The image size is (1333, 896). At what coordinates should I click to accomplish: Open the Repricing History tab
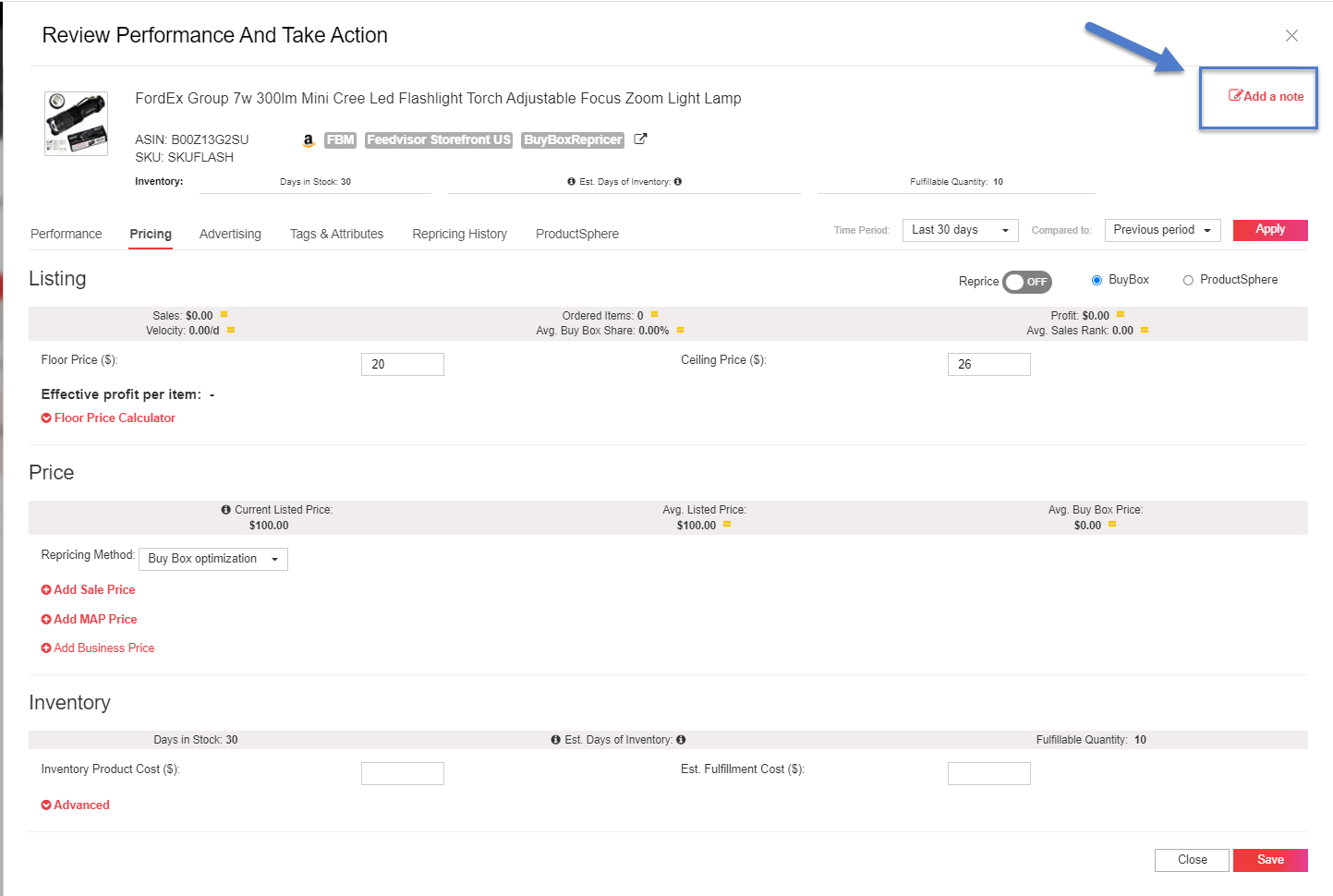coord(459,234)
